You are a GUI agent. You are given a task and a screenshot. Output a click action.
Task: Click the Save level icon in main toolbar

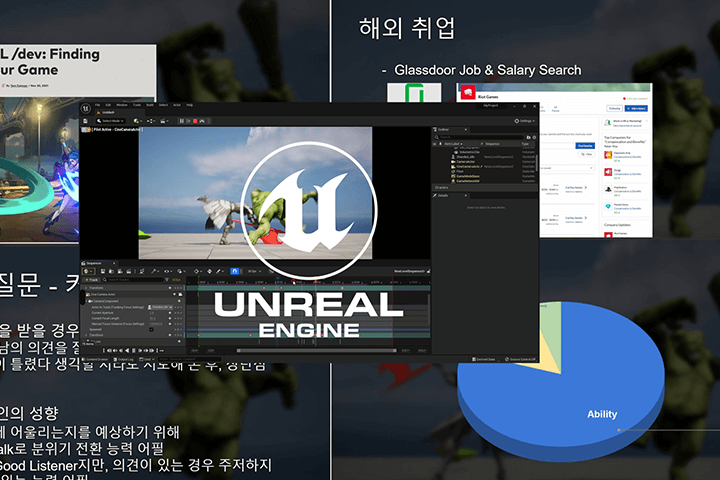pyautogui.click(x=85, y=121)
